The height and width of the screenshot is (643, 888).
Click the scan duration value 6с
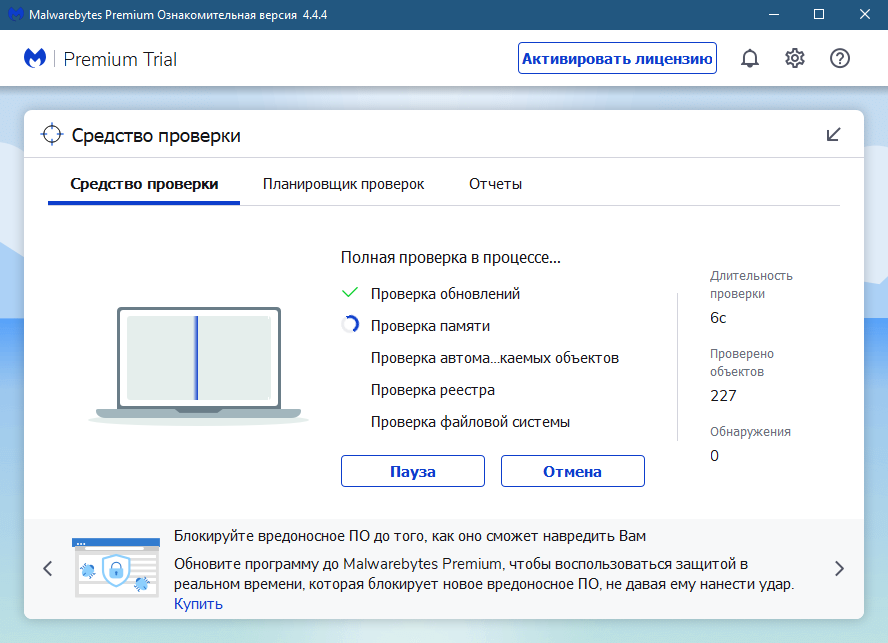[x=718, y=318]
